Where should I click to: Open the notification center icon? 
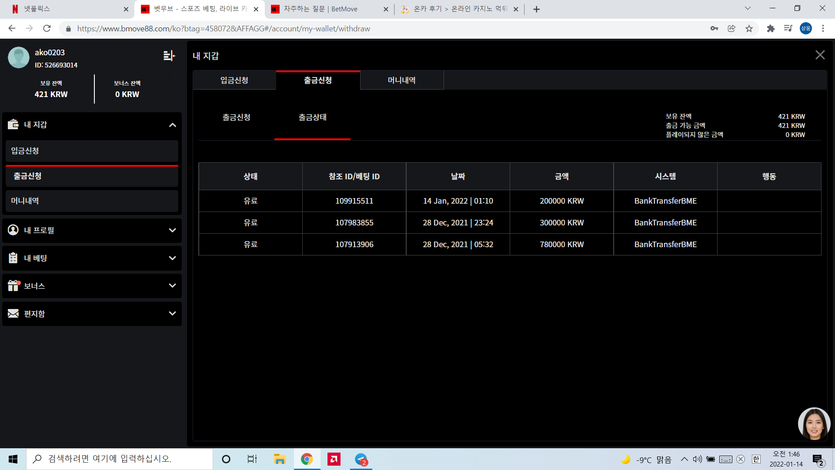818,459
